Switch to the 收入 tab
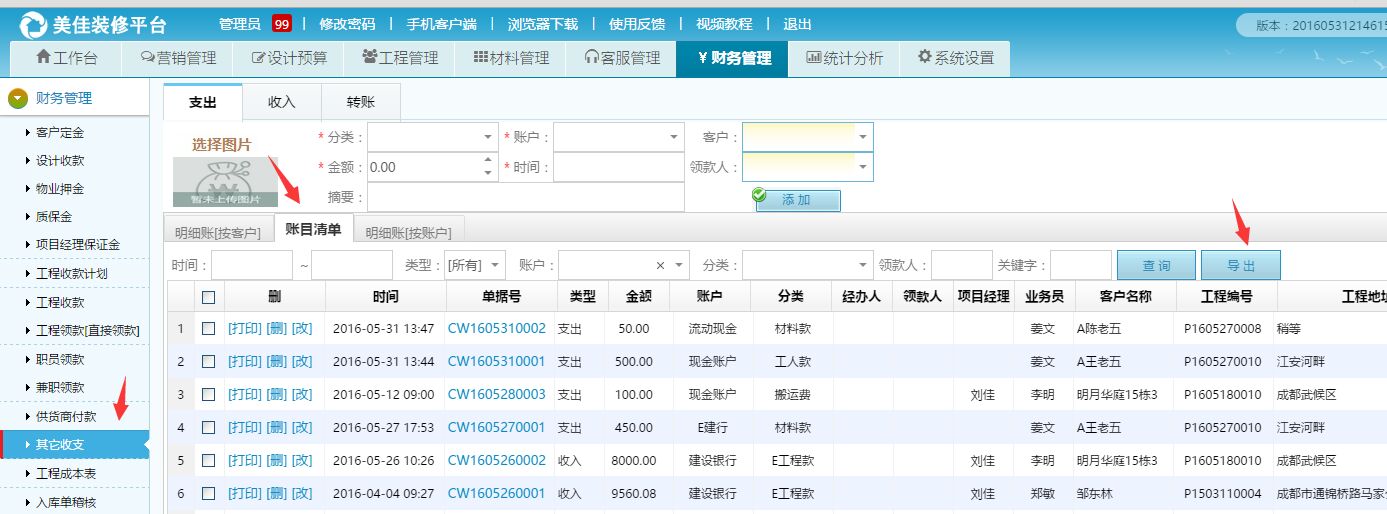1387x514 pixels. 281,102
